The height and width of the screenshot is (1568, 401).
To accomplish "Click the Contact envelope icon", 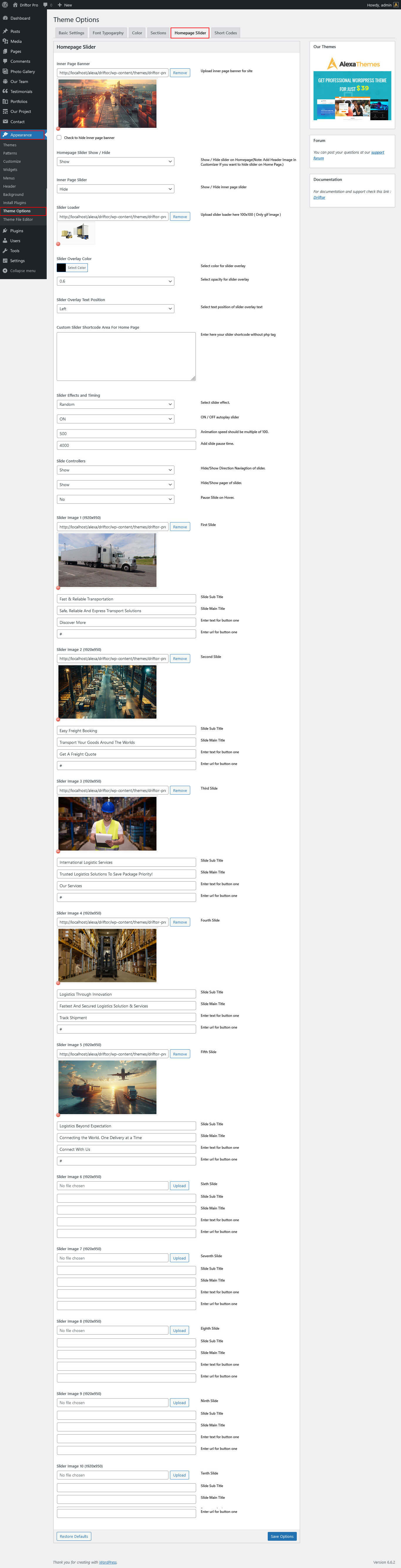I will pyautogui.click(x=6, y=122).
